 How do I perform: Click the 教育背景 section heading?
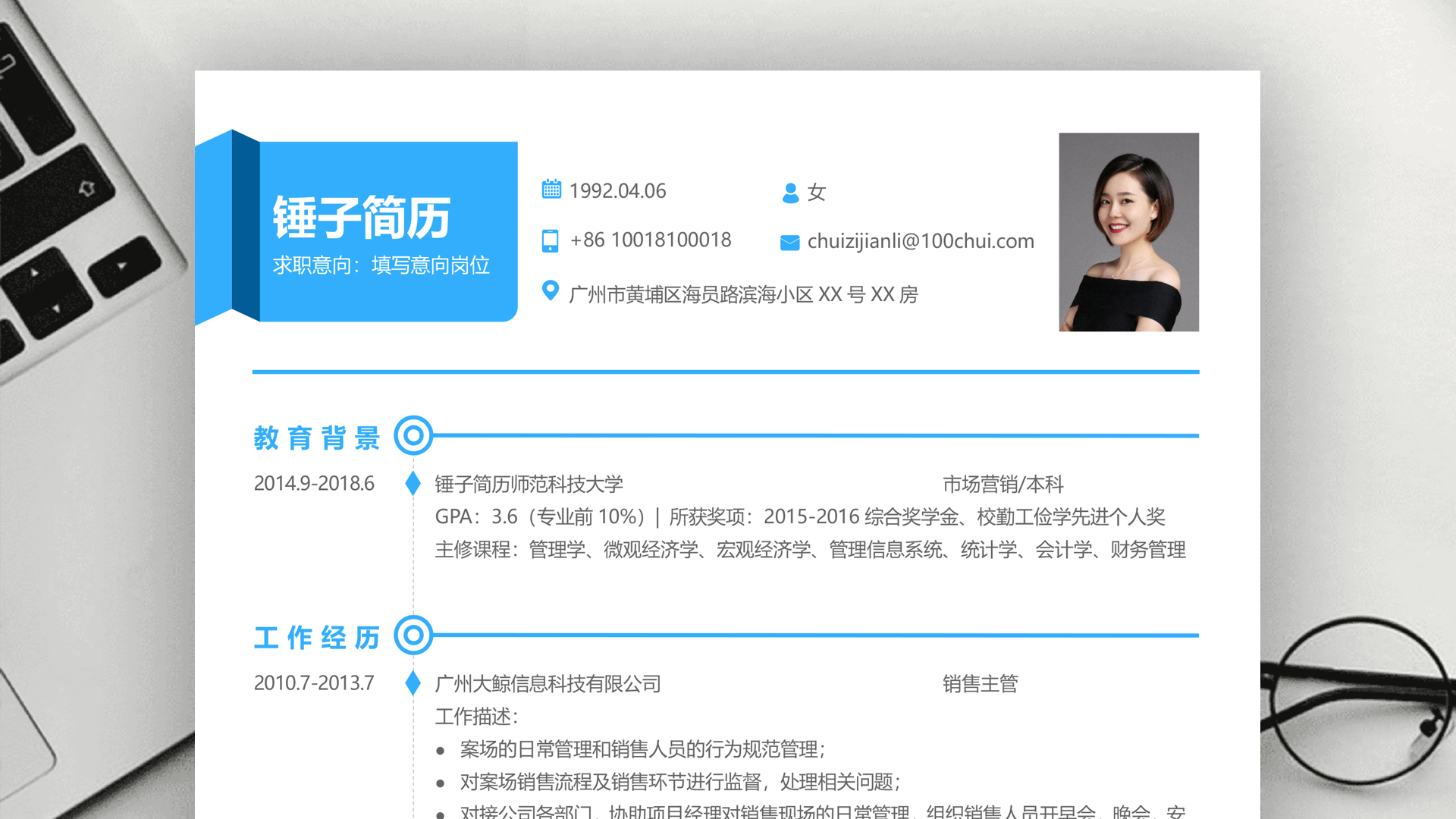pyautogui.click(x=317, y=438)
